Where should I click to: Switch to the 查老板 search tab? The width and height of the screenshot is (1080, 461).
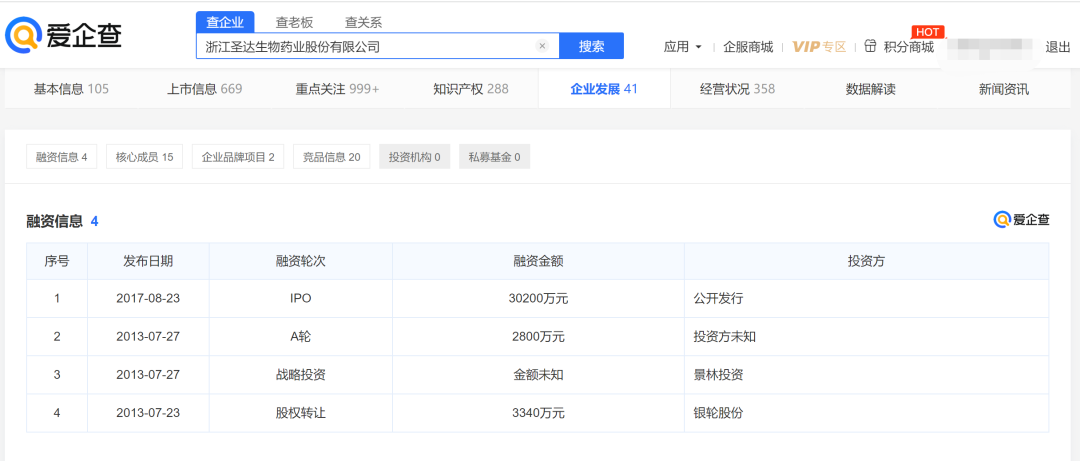click(x=294, y=22)
